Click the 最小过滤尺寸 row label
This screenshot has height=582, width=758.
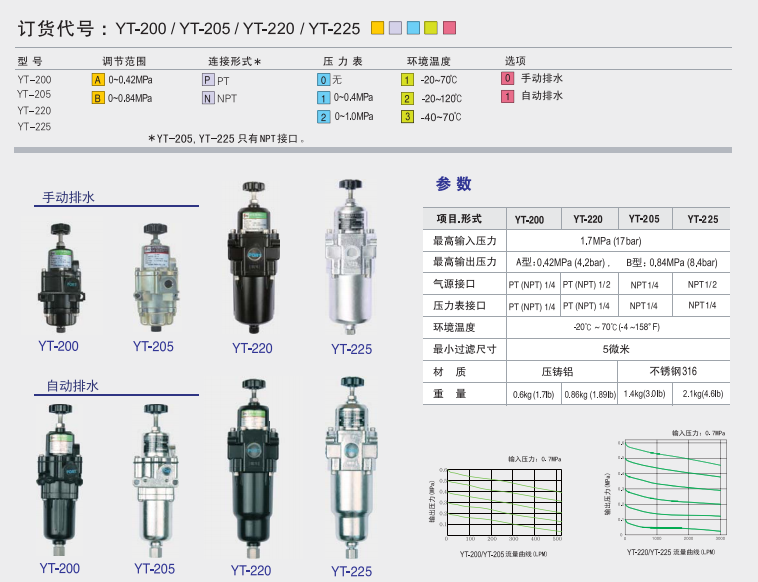click(x=464, y=349)
